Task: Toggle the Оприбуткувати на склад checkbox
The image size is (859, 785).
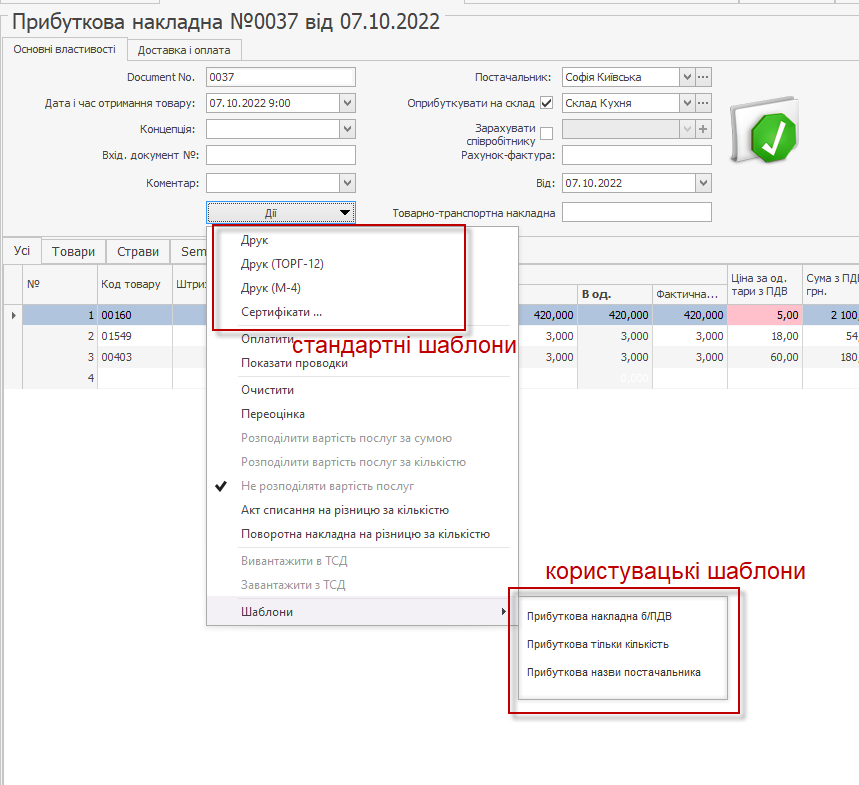Action: tap(546, 103)
